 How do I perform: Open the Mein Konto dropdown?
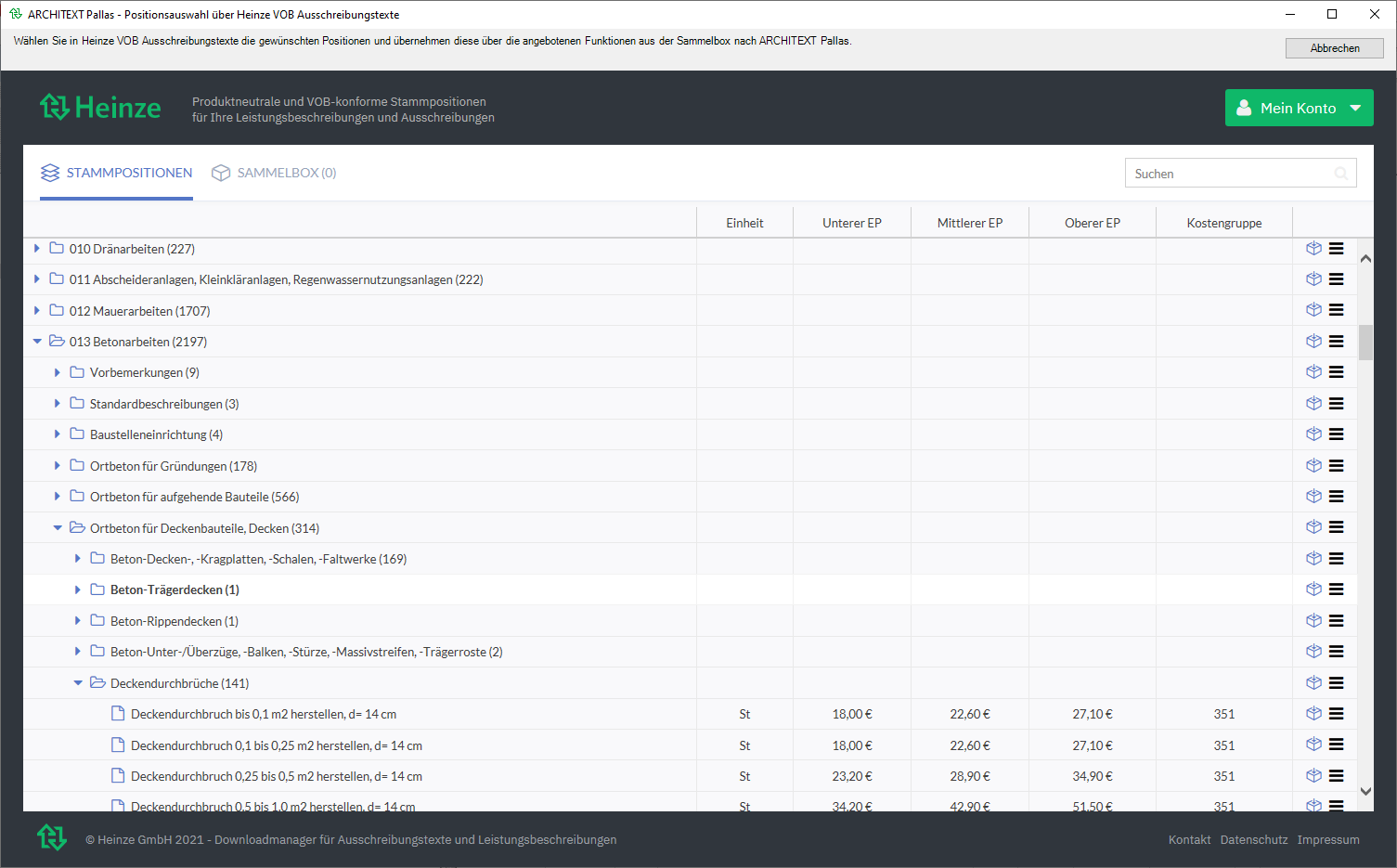click(x=1299, y=108)
